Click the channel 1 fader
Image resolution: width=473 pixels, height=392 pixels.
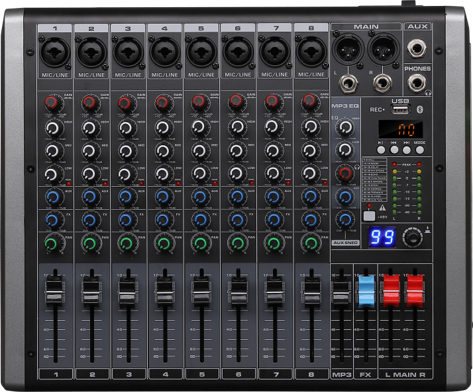click(55, 291)
